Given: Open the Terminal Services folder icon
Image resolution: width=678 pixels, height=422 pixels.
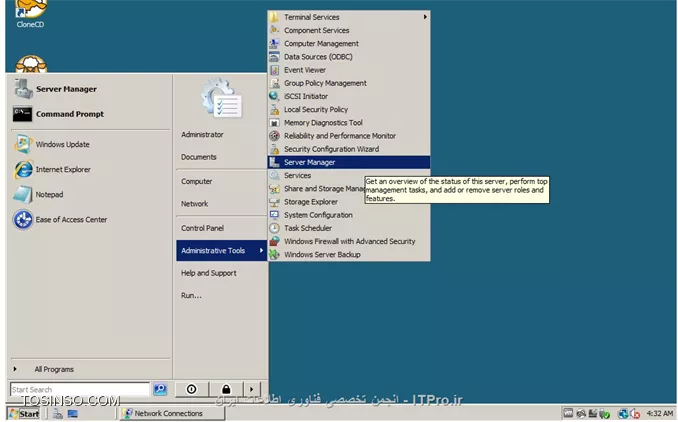Looking at the screenshot, I should tap(274, 17).
